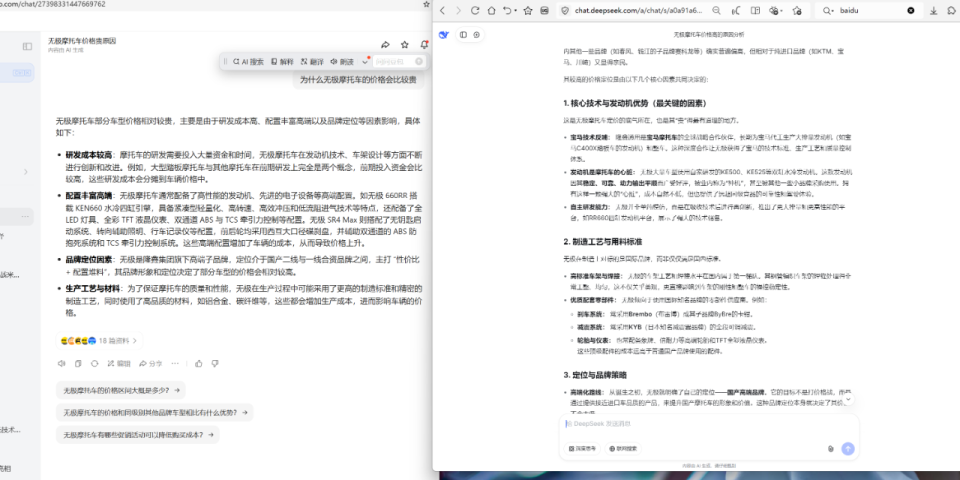Click read-aloud icon in right browser address bar

coord(736,10)
